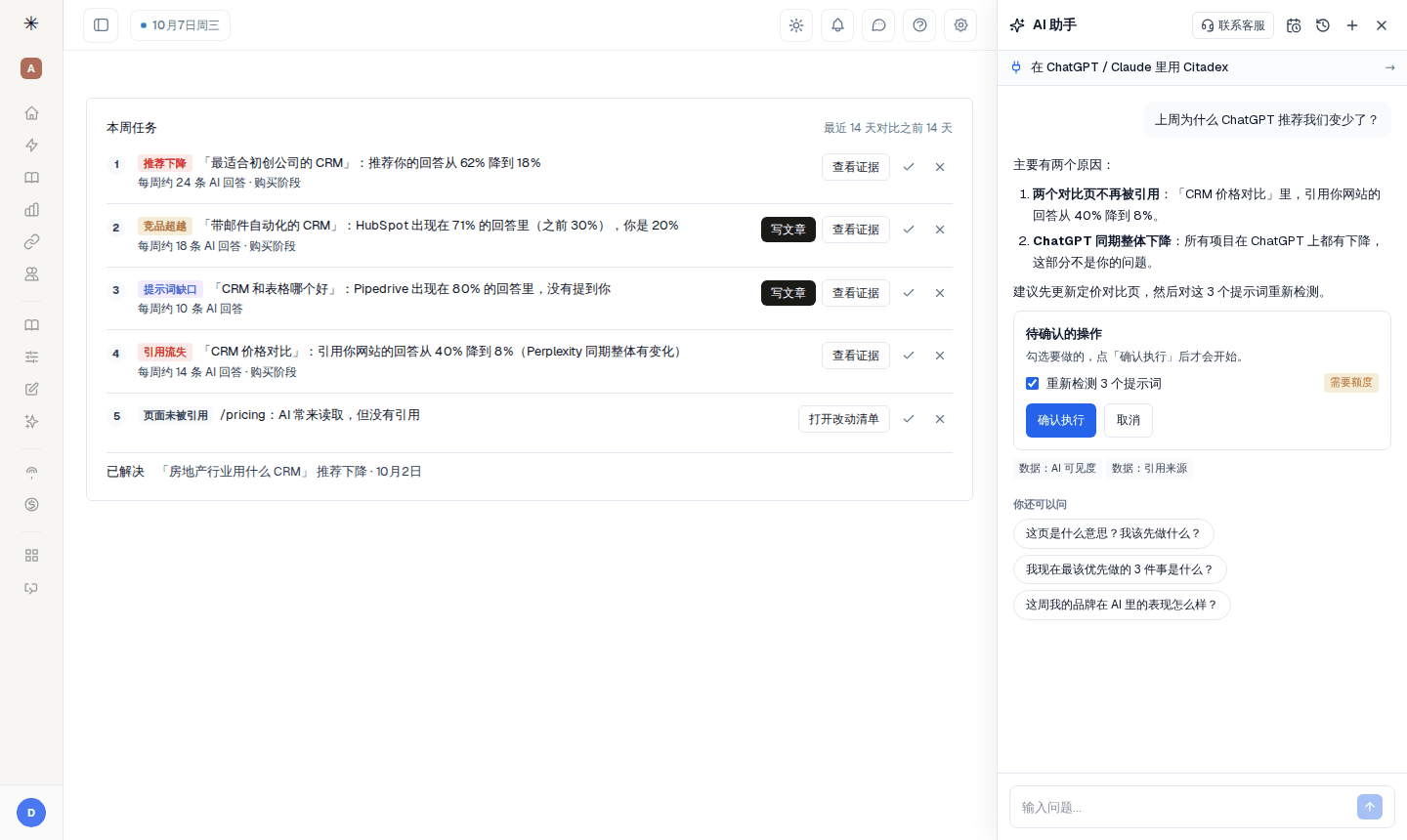The width and height of the screenshot is (1407, 840).
Task: Toggle the left sidebar panel
Action: 101,25
